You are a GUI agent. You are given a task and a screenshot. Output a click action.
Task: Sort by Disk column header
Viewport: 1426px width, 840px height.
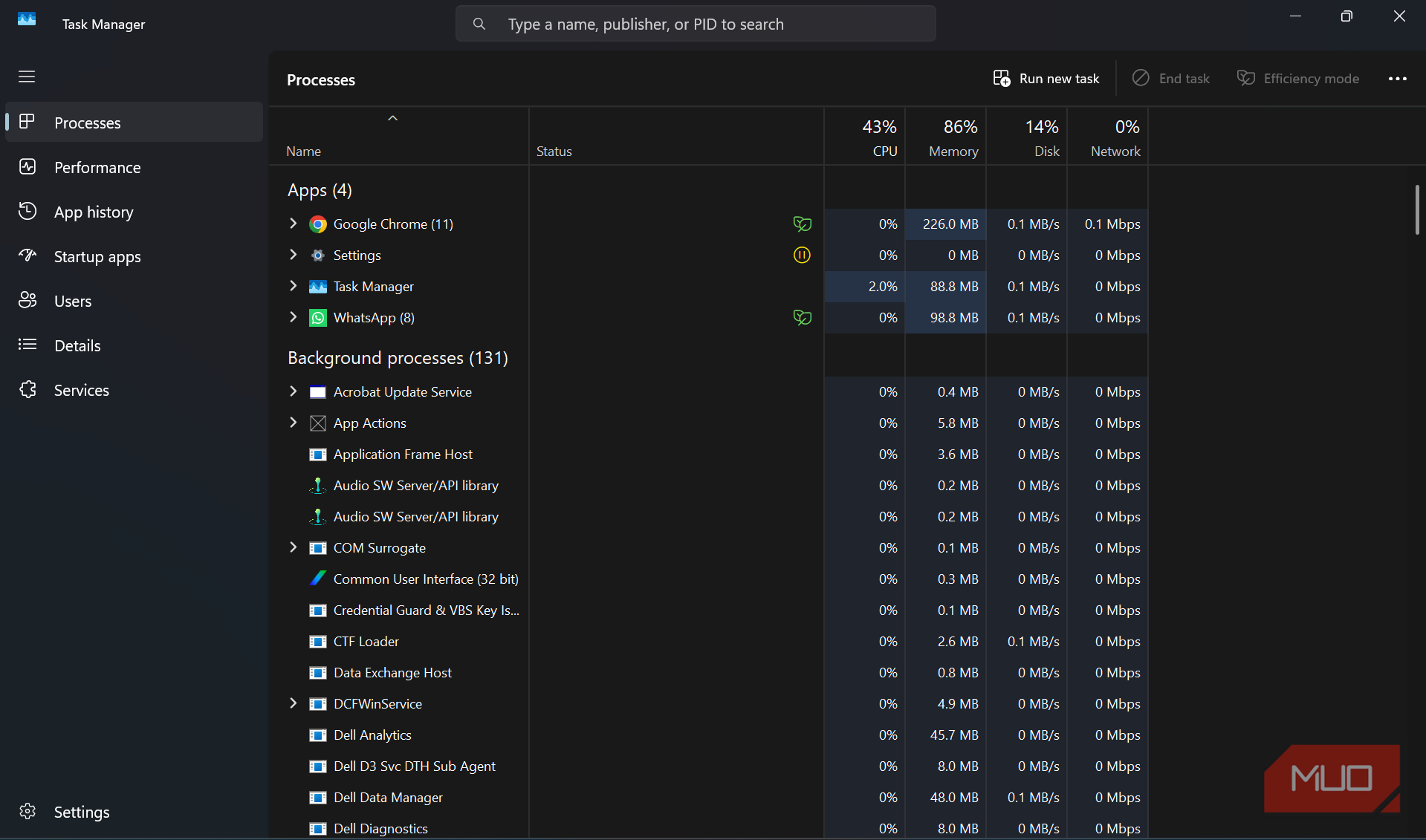coord(1027,137)
